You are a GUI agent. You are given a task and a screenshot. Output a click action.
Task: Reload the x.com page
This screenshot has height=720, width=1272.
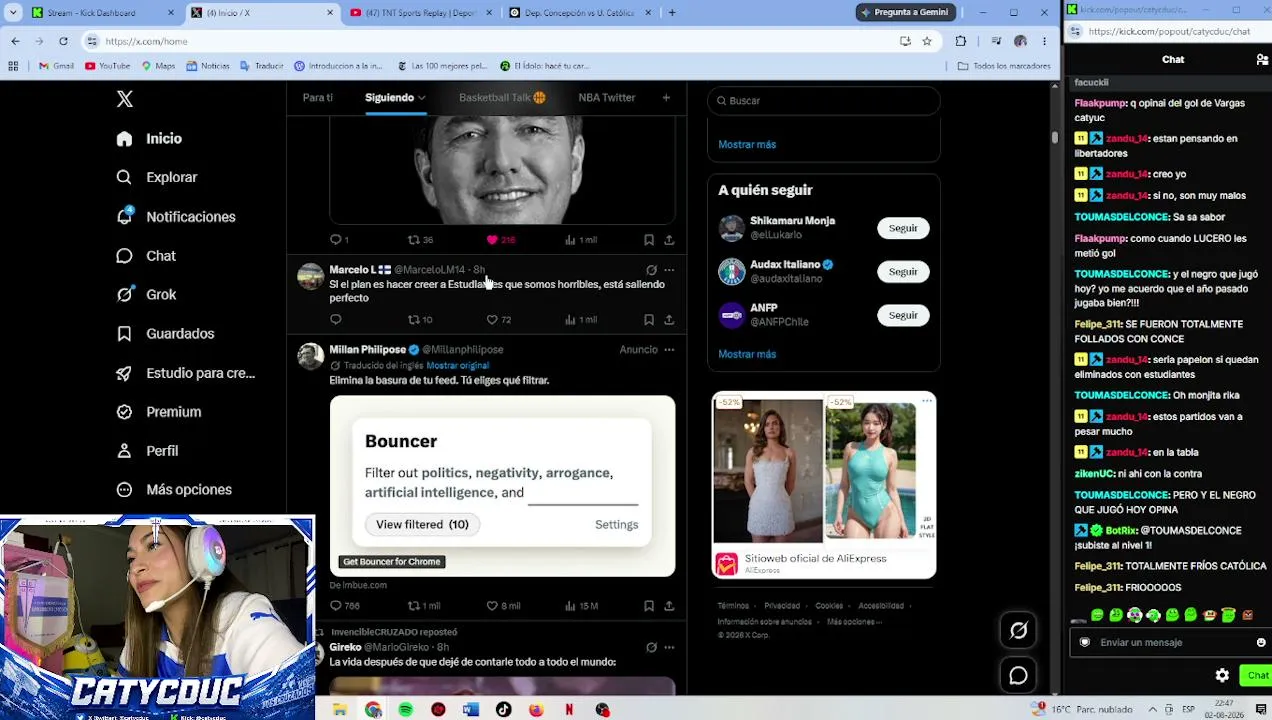(x=63, y=41)
